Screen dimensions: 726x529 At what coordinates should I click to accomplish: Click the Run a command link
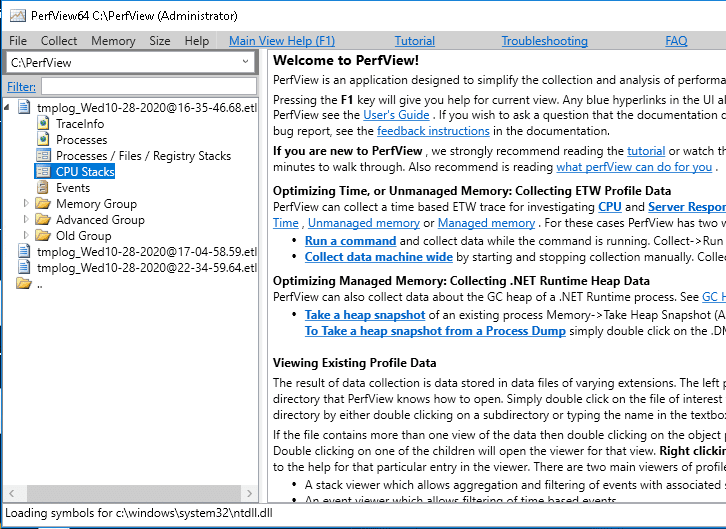(349, 241)
